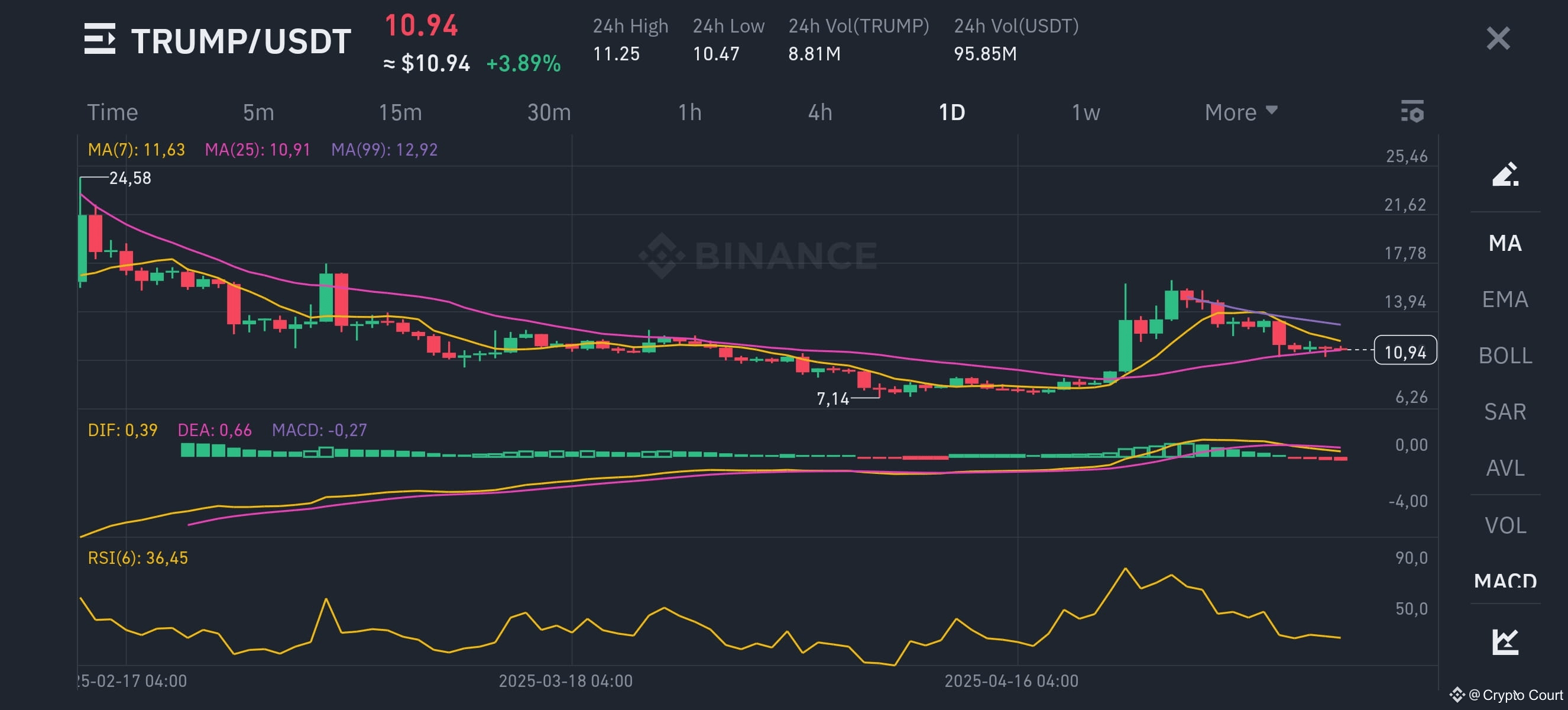Close the chart with the X icon
1568x710 pixels.
[x=1498, y=38]
